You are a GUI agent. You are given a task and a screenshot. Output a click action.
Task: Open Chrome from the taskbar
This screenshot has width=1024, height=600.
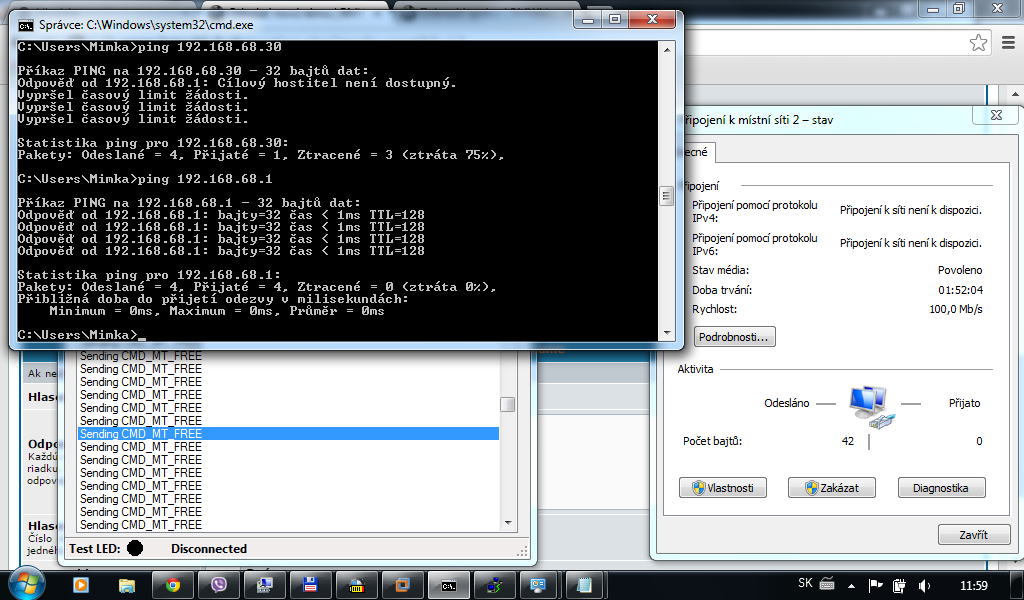pos(172,584)
